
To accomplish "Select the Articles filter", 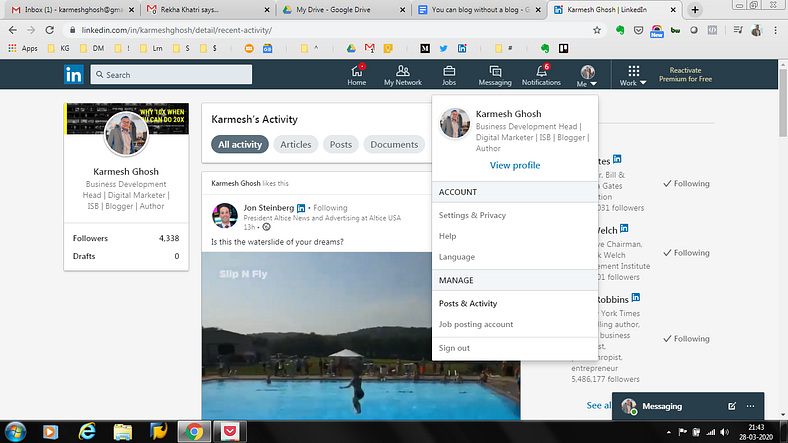I will click(x=296, y=144).
